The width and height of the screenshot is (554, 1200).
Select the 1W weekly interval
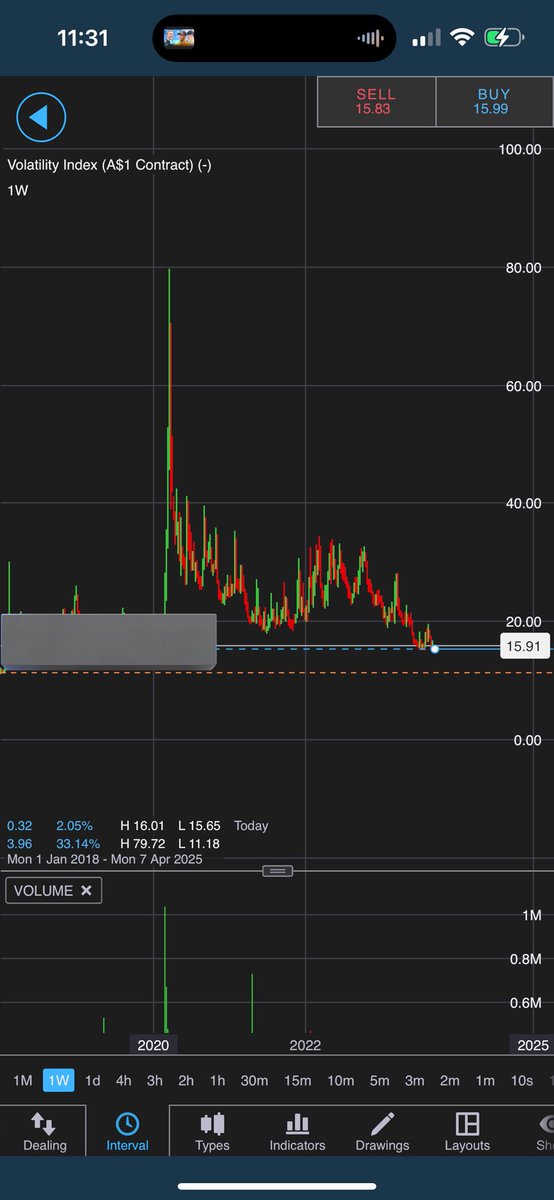59,1080
